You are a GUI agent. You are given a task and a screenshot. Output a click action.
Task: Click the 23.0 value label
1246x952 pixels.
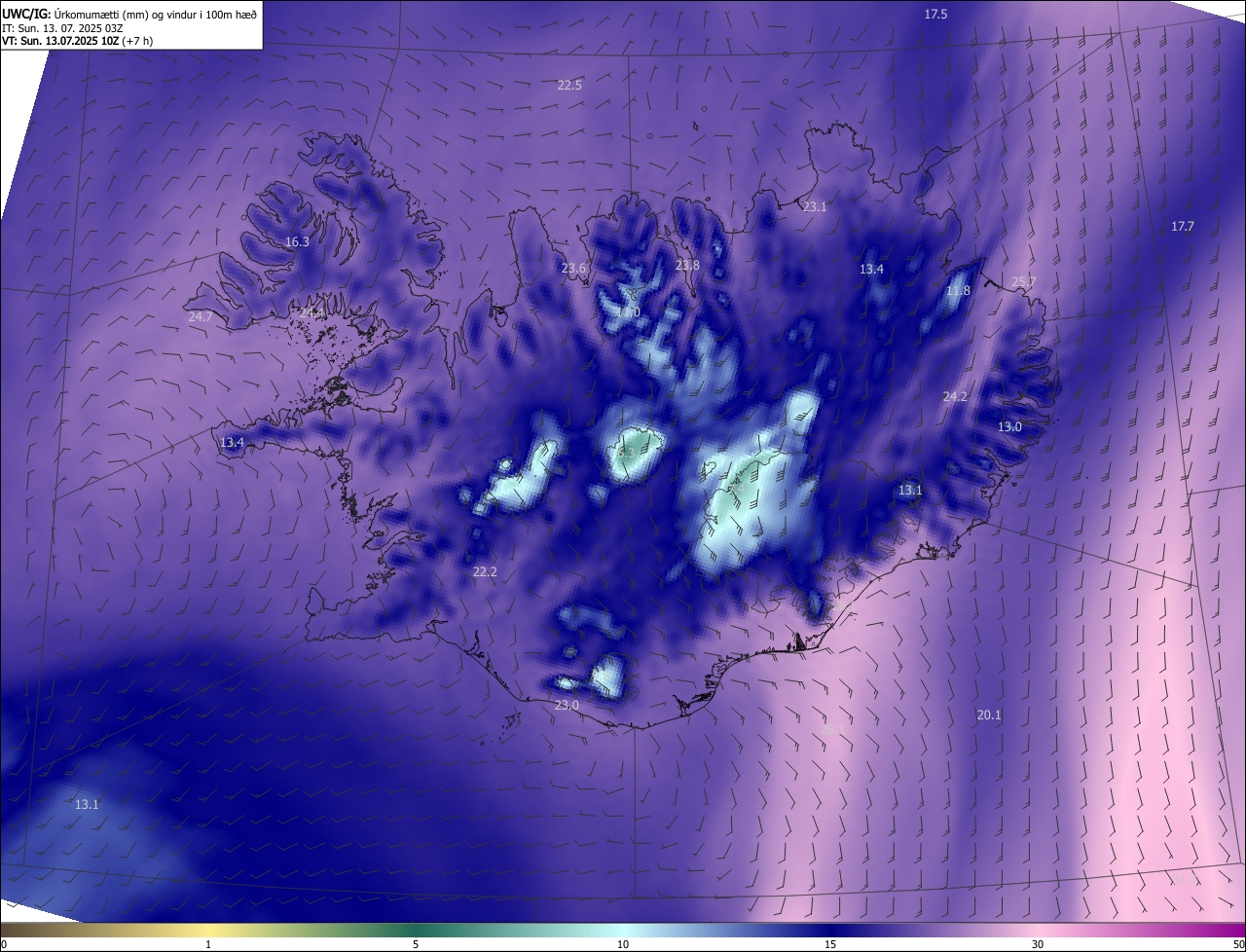click(567, 705)
